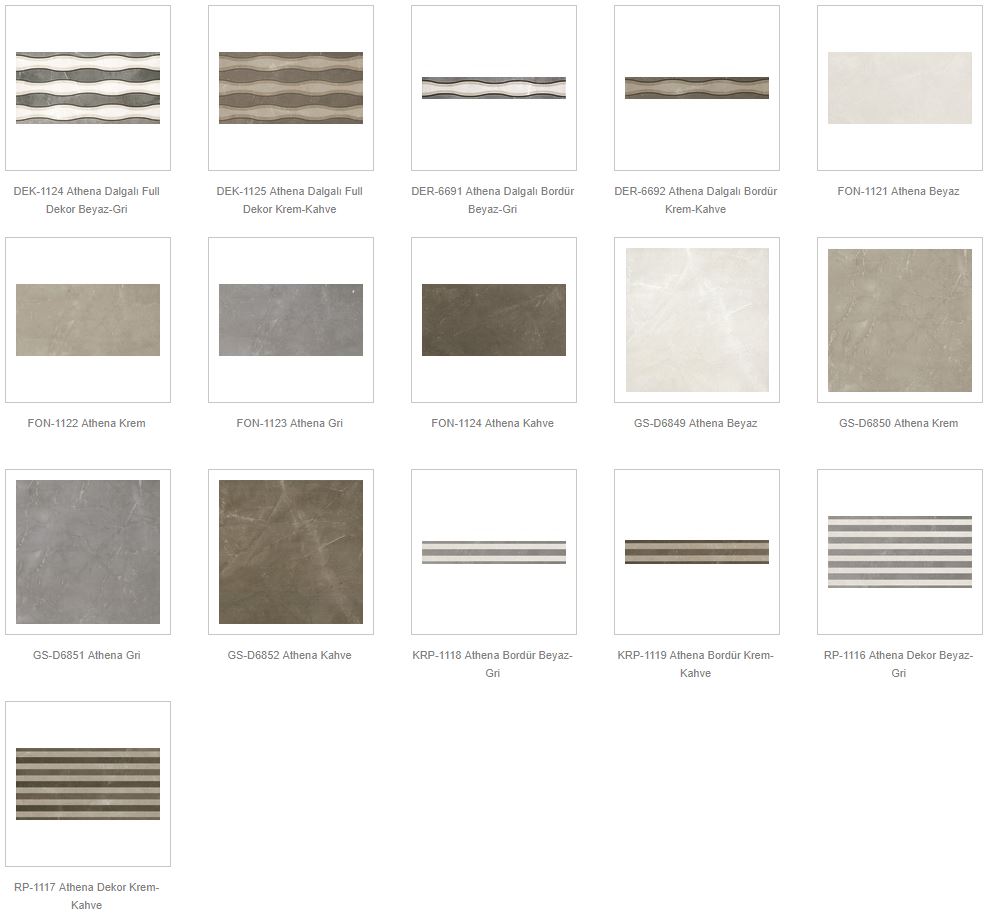Select the DER-6691 wavy border tile image

coord(494,88)
